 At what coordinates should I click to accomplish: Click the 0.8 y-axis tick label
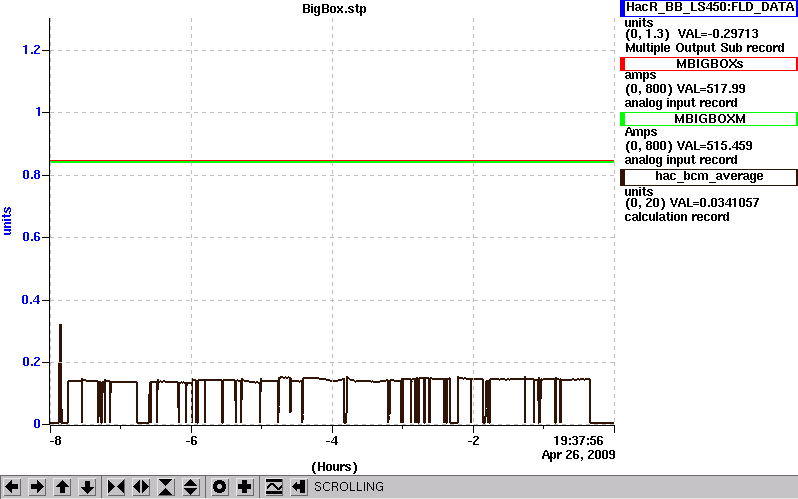pyautogui.click(x=32, y=175)
